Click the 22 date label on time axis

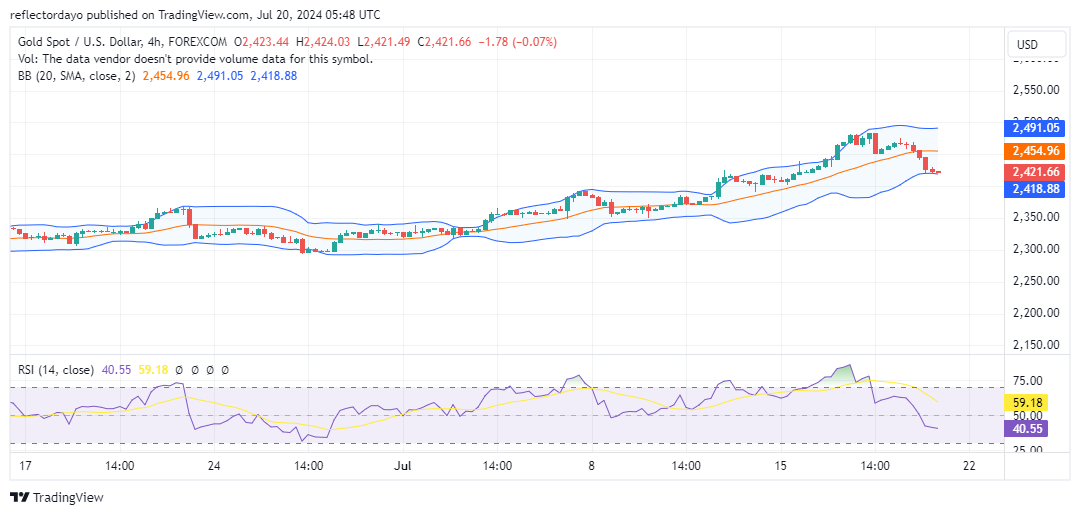(969, 466)
